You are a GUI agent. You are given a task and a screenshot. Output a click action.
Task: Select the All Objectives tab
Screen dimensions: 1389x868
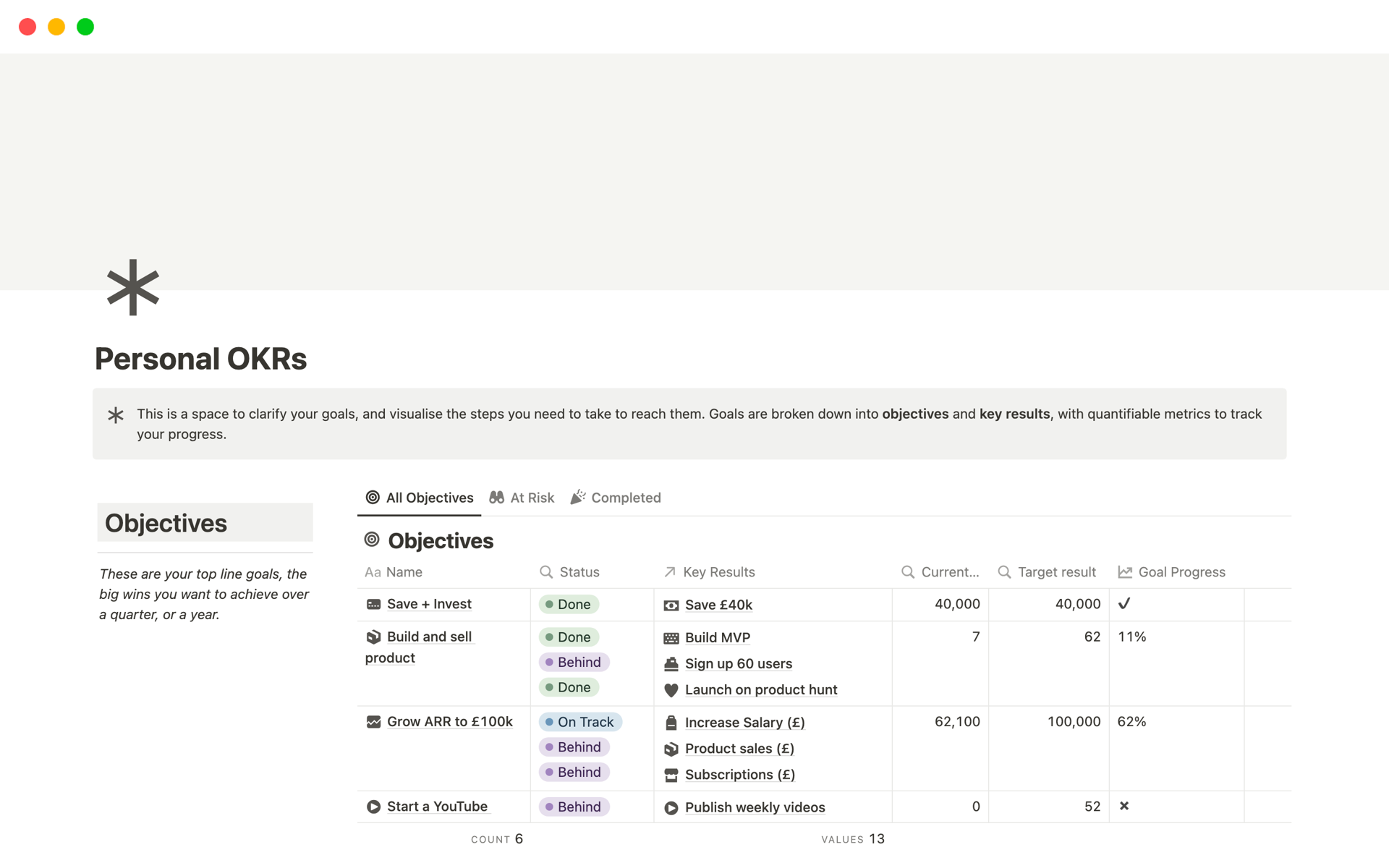420,498
